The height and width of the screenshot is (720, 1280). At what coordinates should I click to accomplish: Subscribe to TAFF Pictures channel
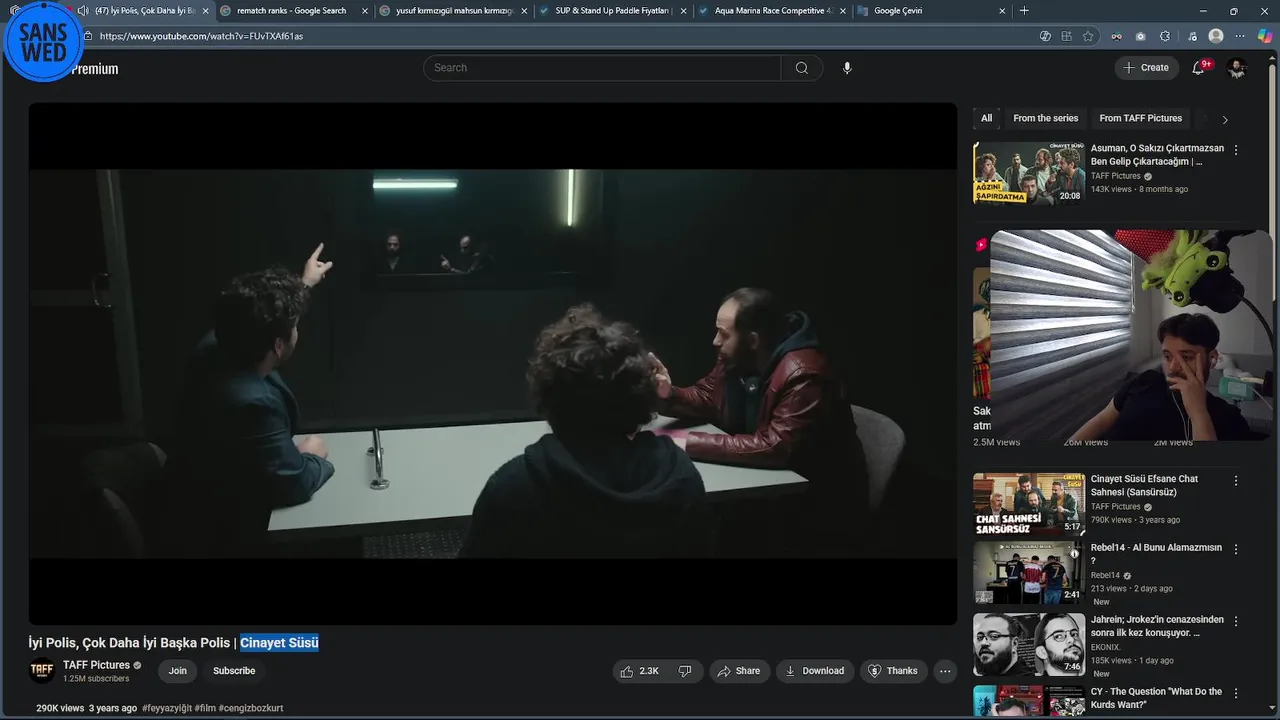234,671
